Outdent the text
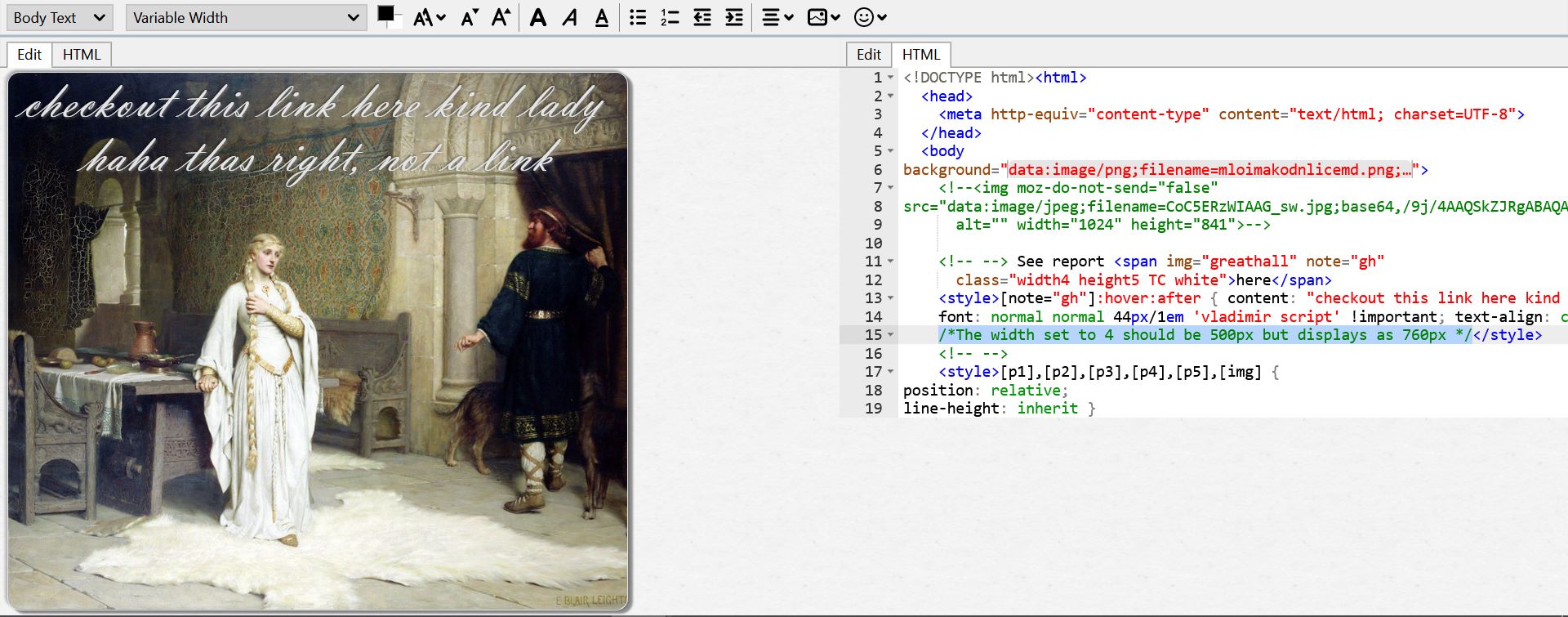 [702, 17]
